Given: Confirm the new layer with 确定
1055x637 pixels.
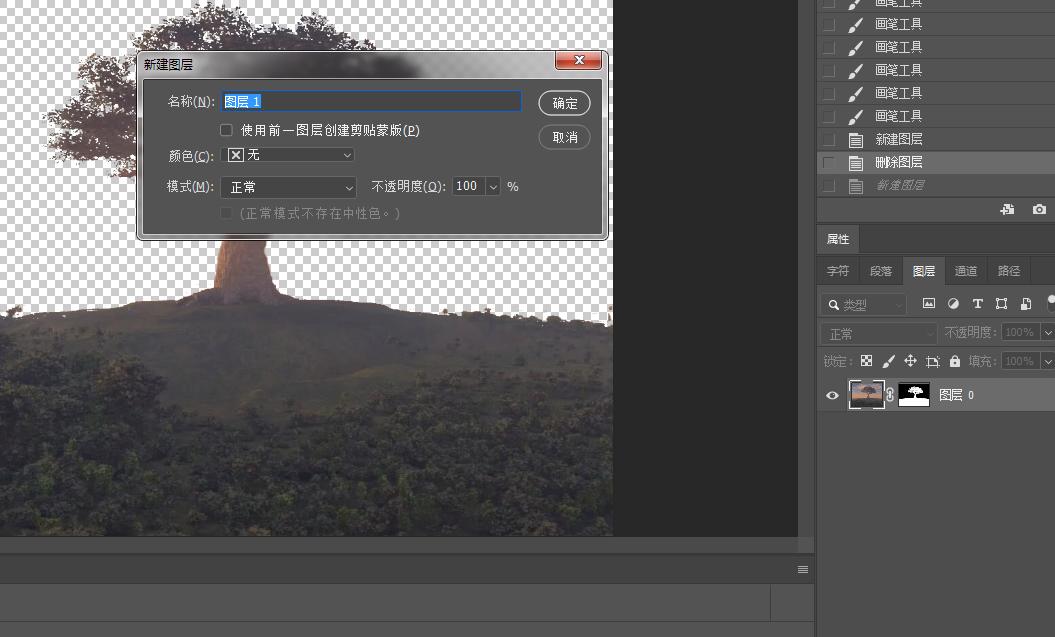Looking at the screenshot, I should [x=565, y=103].
